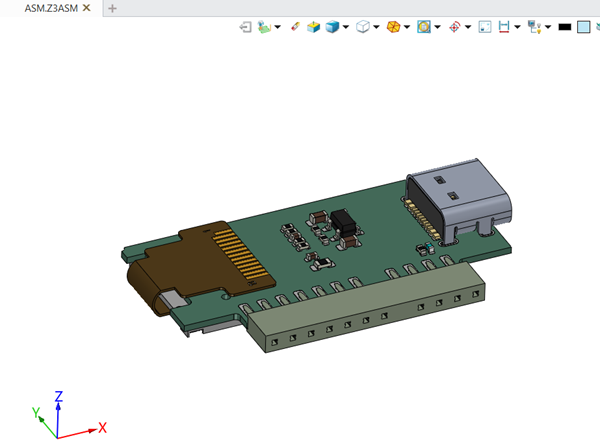
Task: Click the USB-C connector on the board model
Action: click(x=465, y=201)
